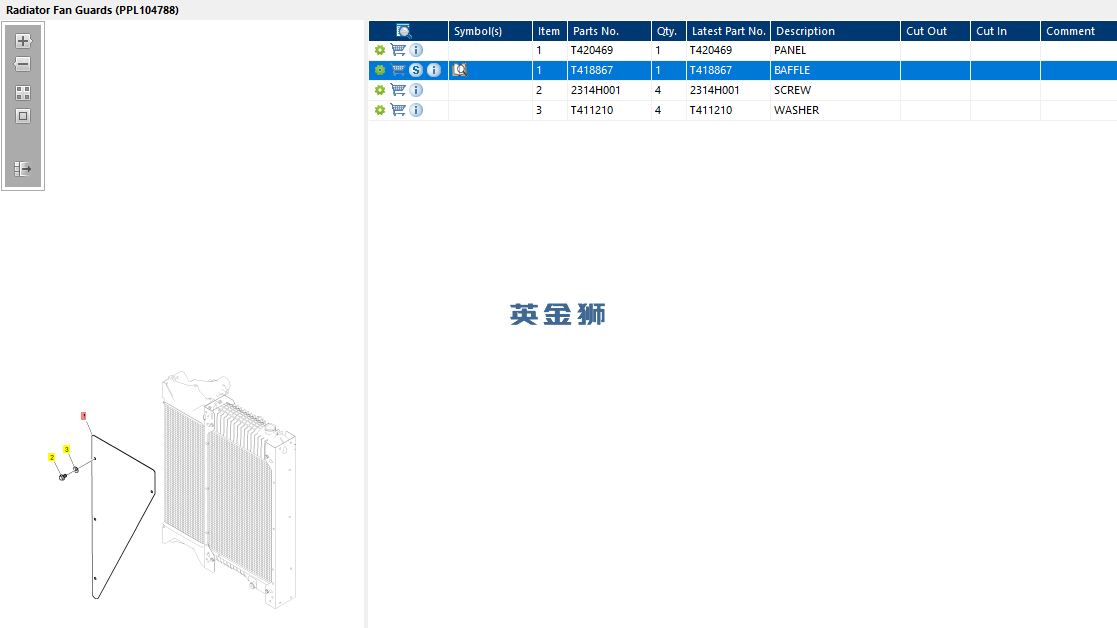1117x628 pixels.
Task: Select the red callout 1 in diagram
Action: (x=83, y=416)
